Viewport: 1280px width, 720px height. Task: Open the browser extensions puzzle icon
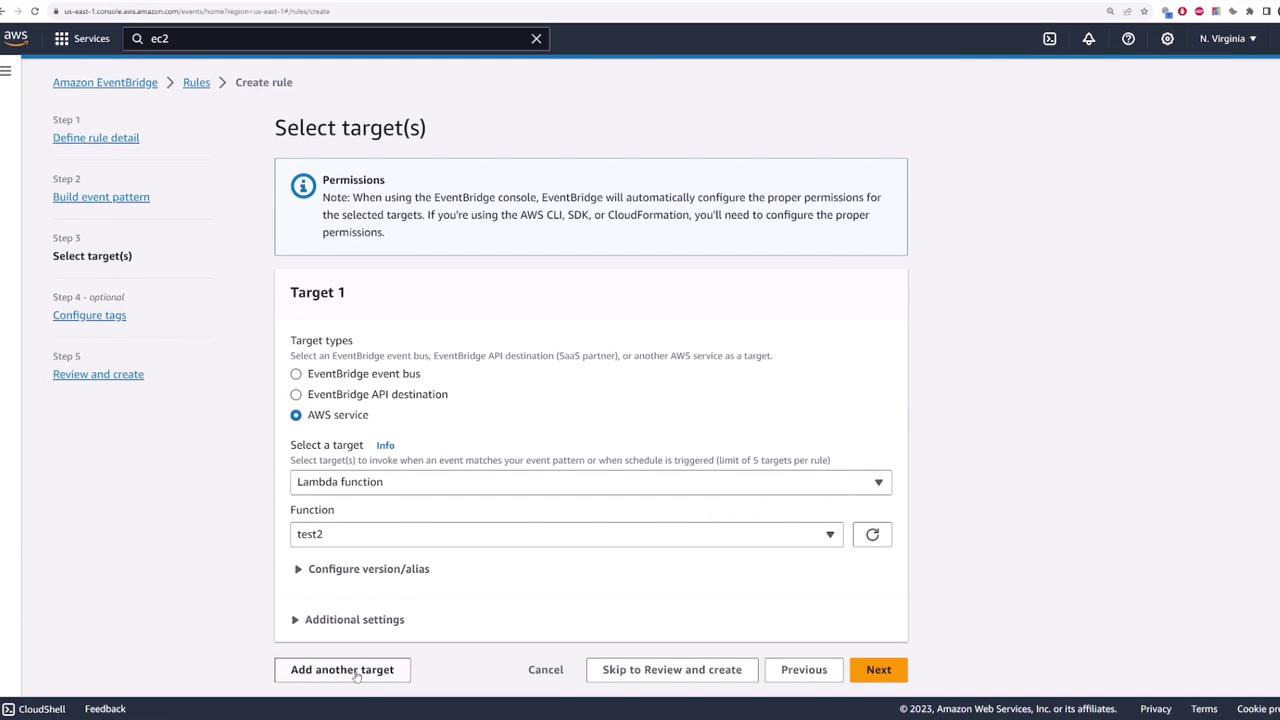[x=1249, y=11]
